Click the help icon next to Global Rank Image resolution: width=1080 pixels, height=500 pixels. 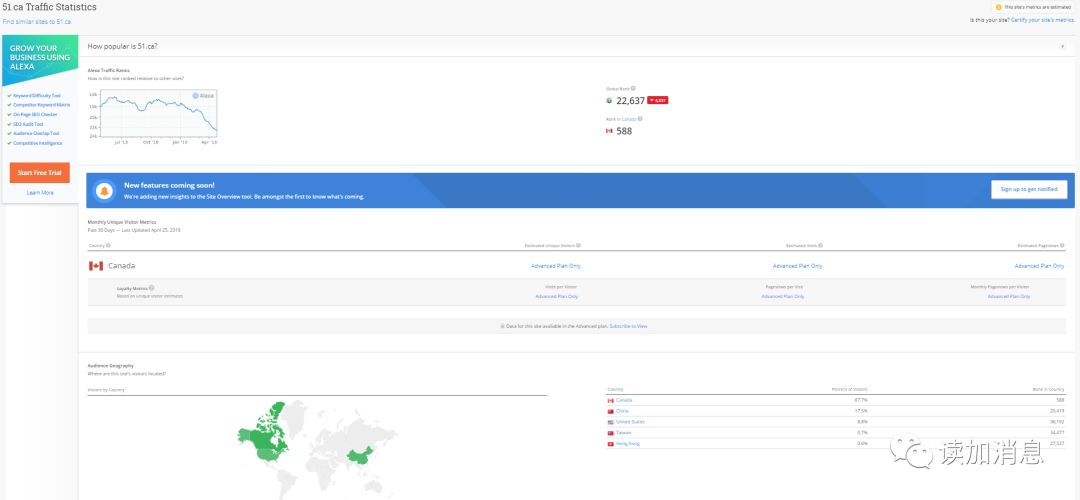(633, 88)
